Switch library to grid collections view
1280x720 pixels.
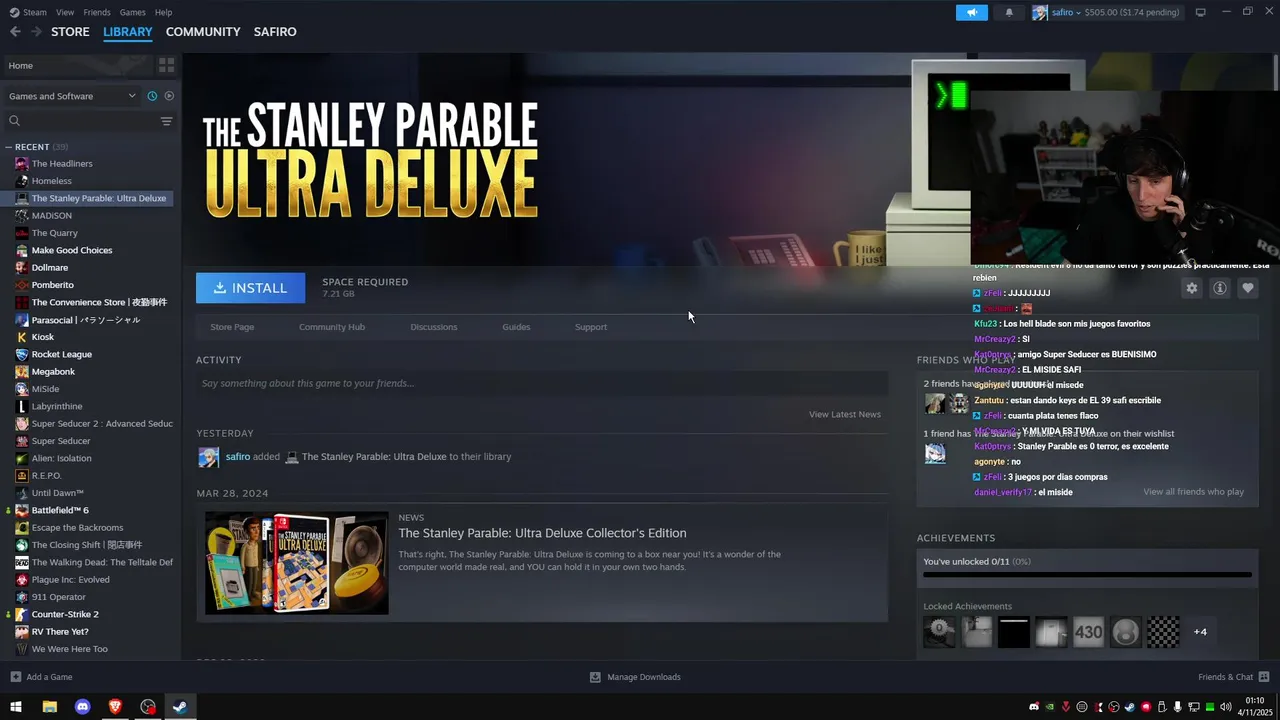[x=166, y=65]
